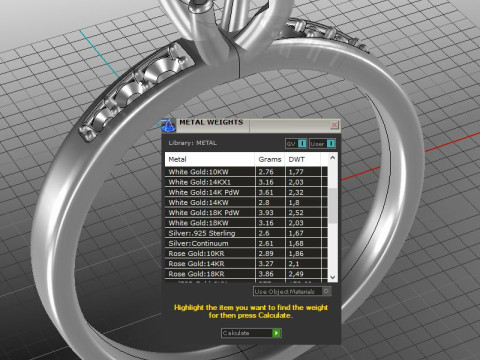
Task: Select the White Gold:18K PdW row
Action: click(246, 213)
